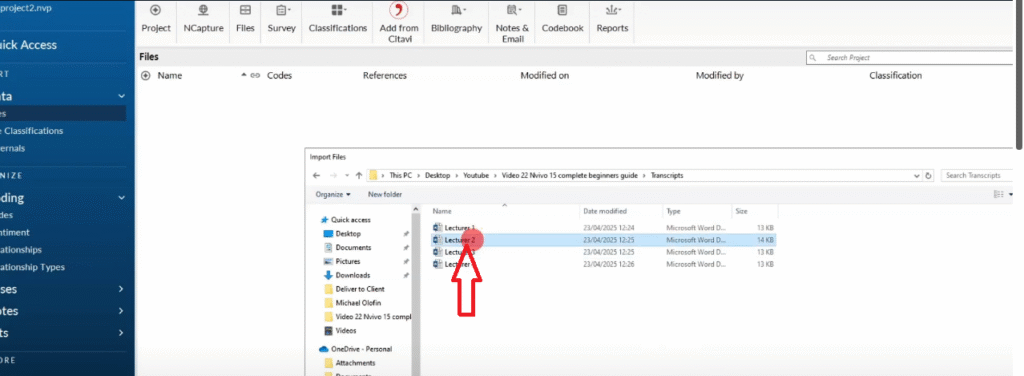Open the NCapture import button
The image size is (1024, 376).
click(203, 19)
